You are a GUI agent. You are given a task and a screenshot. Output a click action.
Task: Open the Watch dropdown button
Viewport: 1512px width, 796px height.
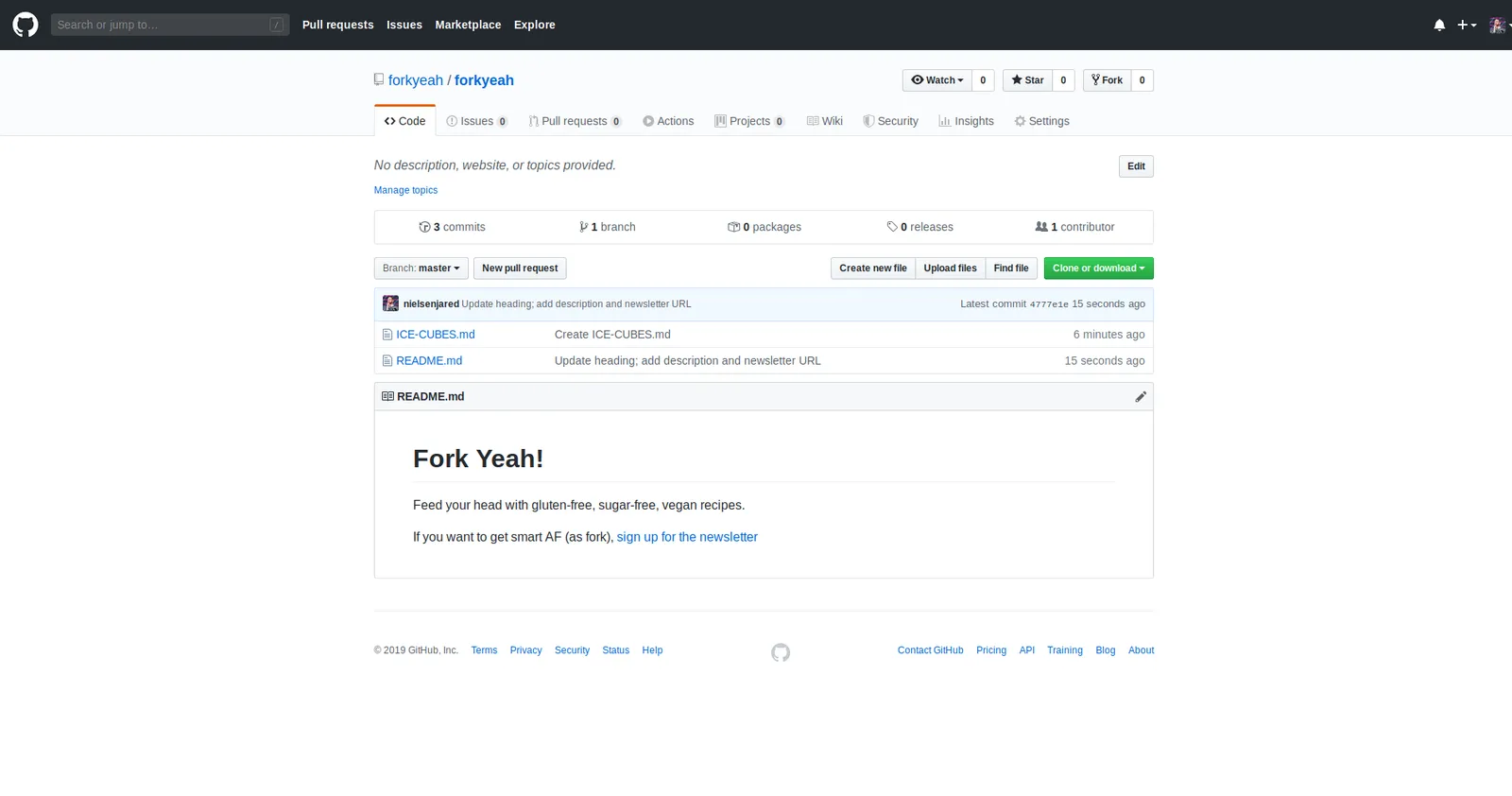pyautogui.click(x=937, y=80)
